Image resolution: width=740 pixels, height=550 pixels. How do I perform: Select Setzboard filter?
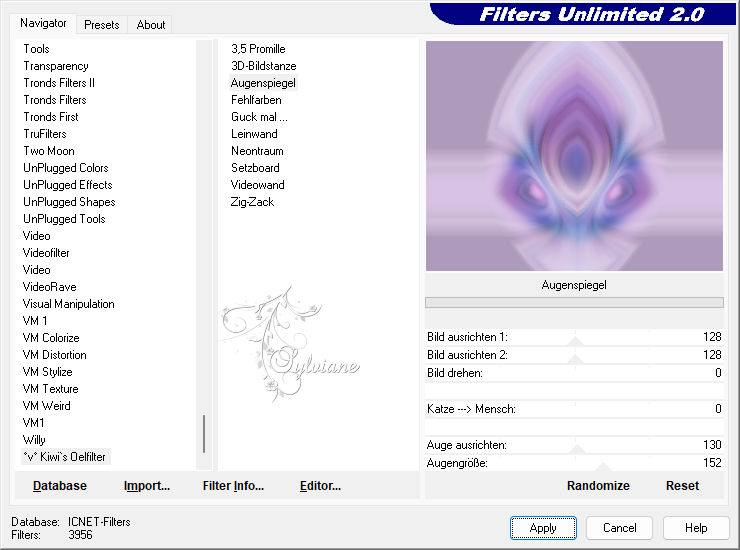pos(255,168)
